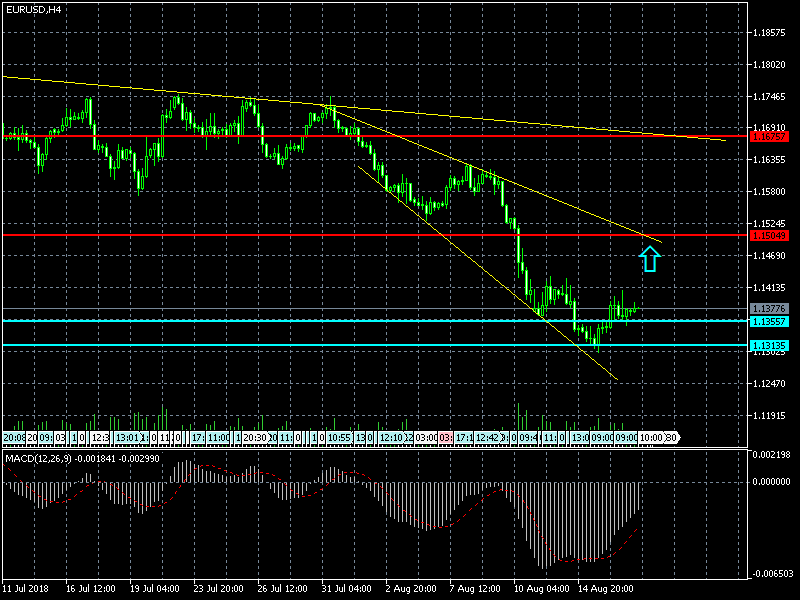Click the red 1.15049 price level tag
This screenshot has width=800, height=600.
769,235
